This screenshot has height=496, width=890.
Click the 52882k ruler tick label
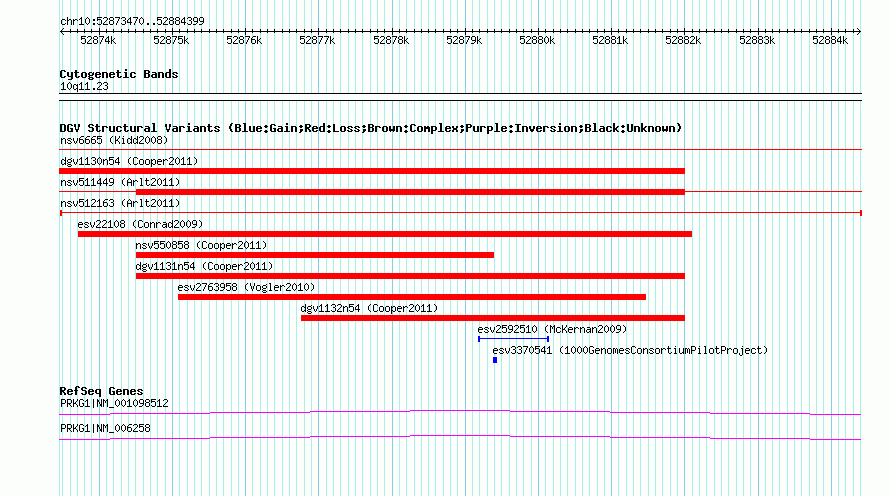pyautogui.click(x=683, y=40)
